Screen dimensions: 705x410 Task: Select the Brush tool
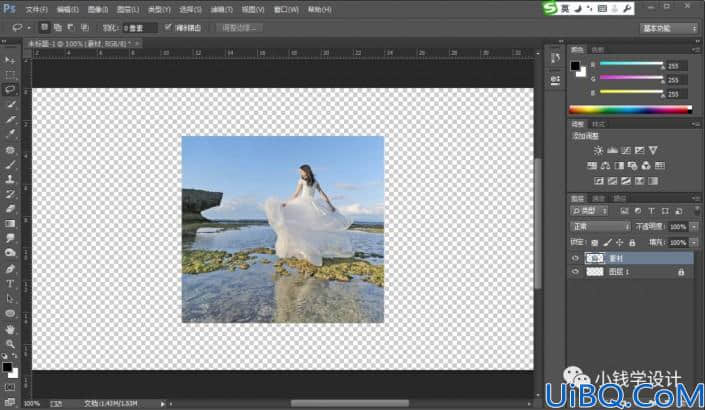(10, 165)
